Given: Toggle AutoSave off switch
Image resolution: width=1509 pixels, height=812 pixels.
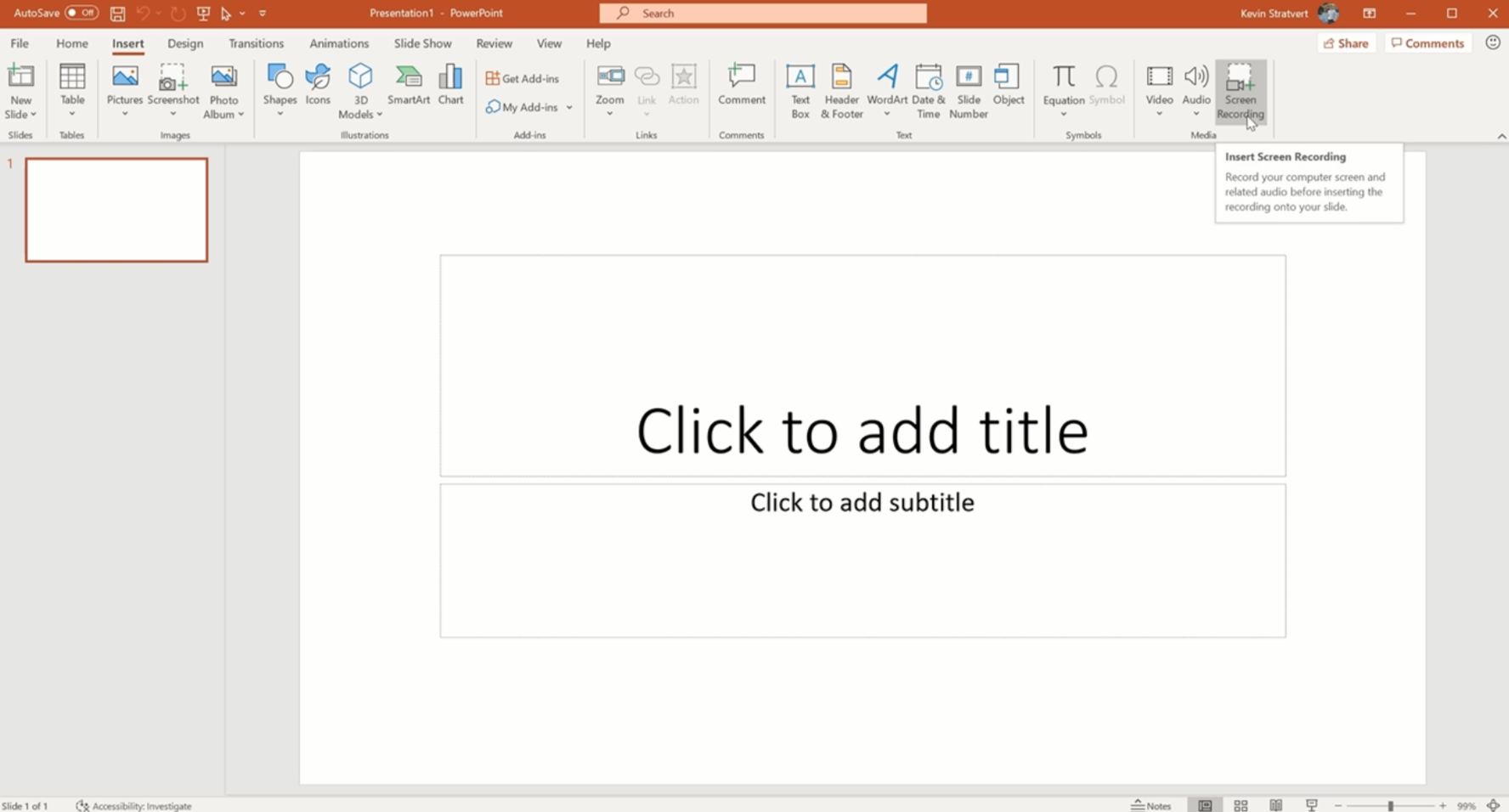Looking at the screenshot, I should pyautogui.click(x=79, y=13).
